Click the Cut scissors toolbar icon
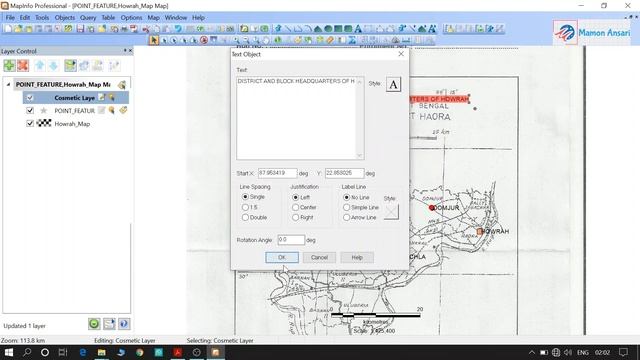Image resolution: width=640 pixels, height=360 pixels. coord(146,29)
